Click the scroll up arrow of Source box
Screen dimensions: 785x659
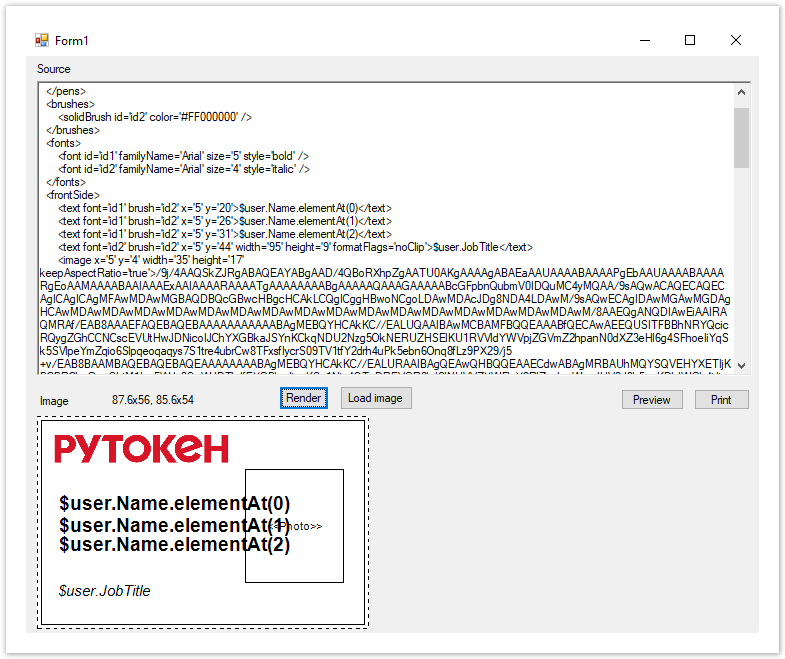pos(741,93)
